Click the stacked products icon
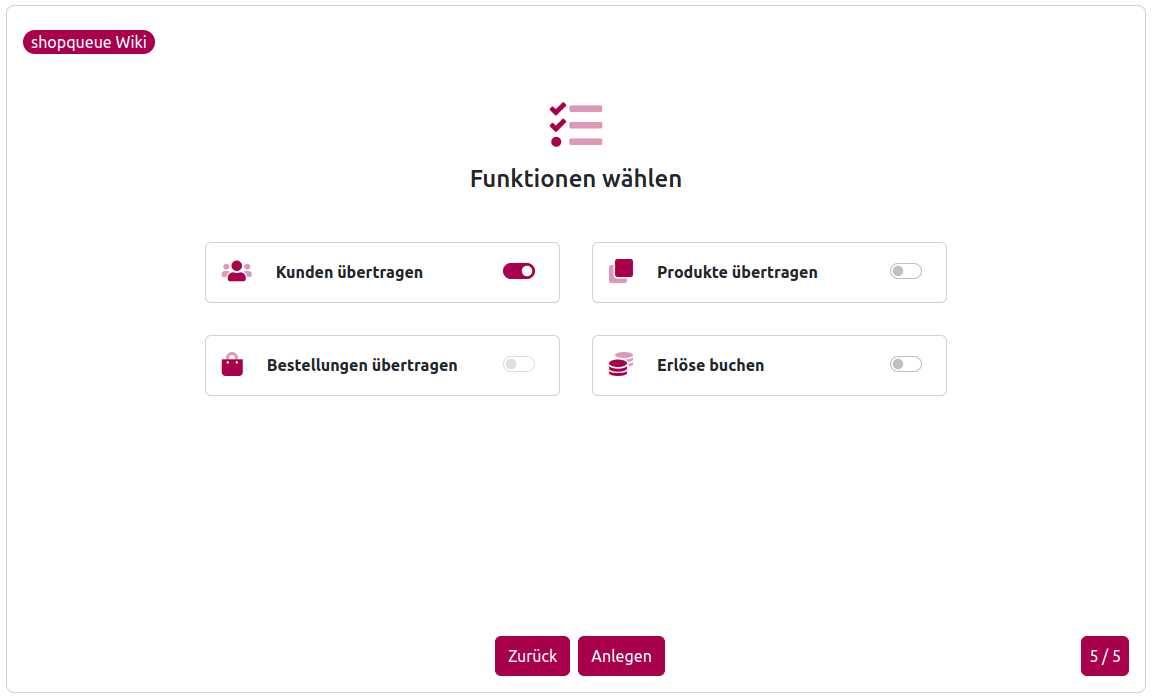This screenshot has height=700, width=1153. click(621, 271)
